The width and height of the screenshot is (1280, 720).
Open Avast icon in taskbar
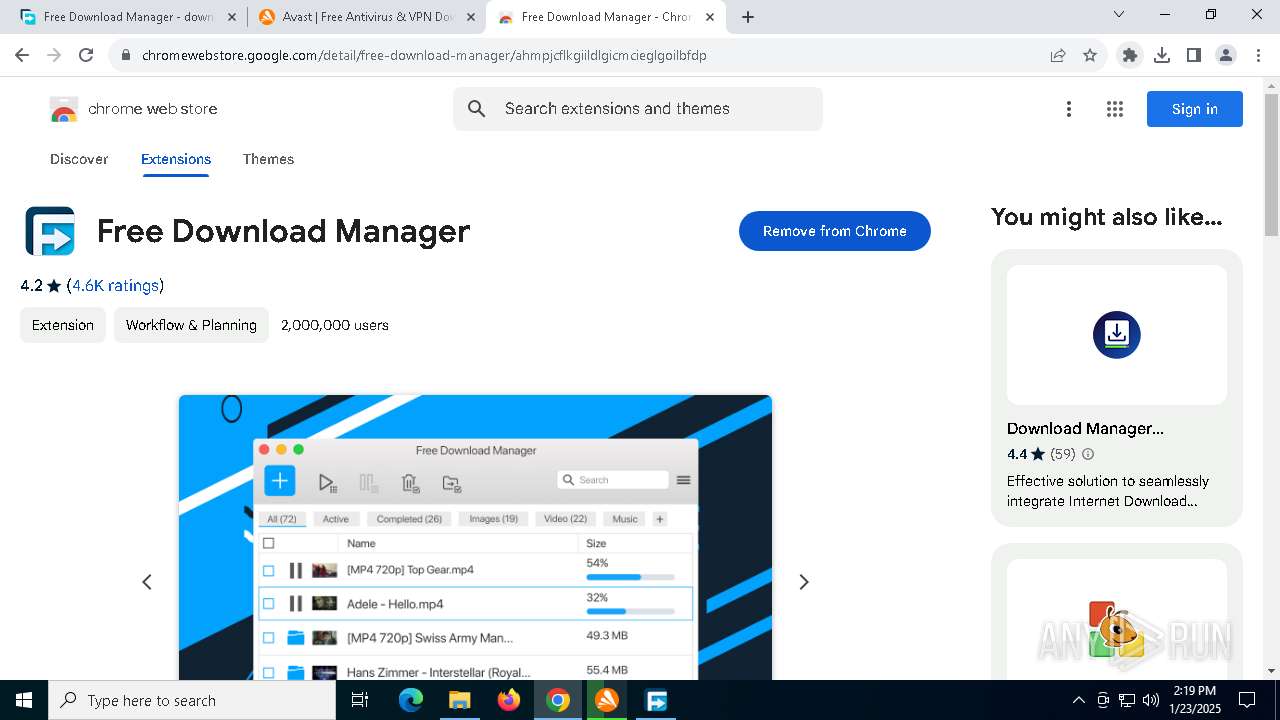point(607,700)
